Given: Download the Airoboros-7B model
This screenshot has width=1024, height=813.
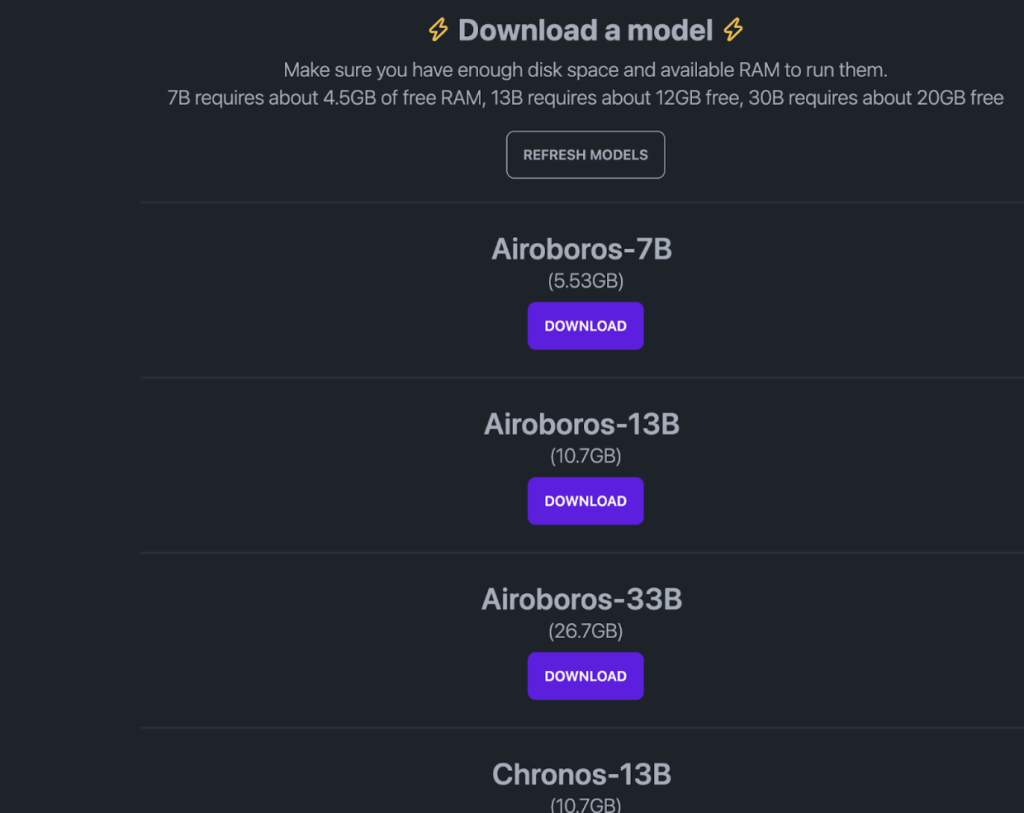Looking at the screenshot, I should tap(585, 326).
